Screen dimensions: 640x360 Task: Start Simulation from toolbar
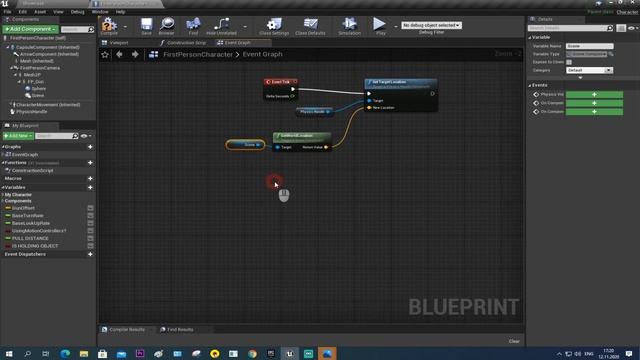tap(349, 26)
